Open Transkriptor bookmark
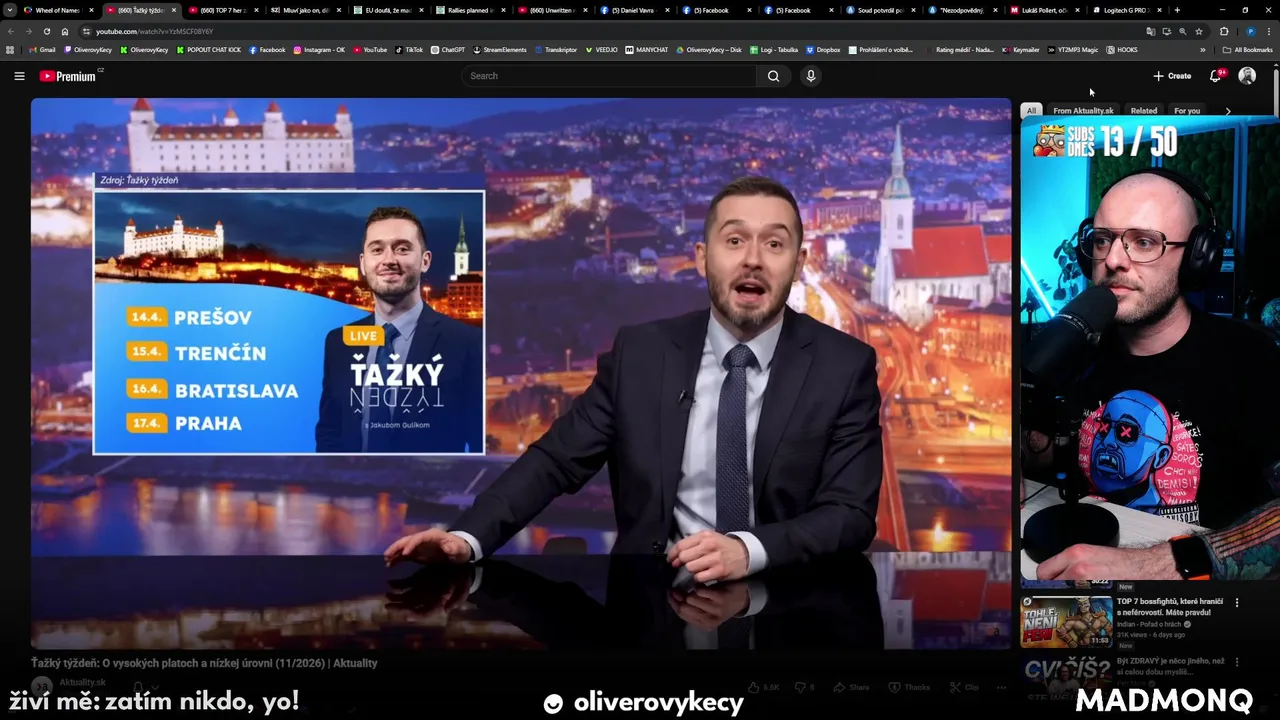Viewport: 1280px width, 720px height. 556,50
